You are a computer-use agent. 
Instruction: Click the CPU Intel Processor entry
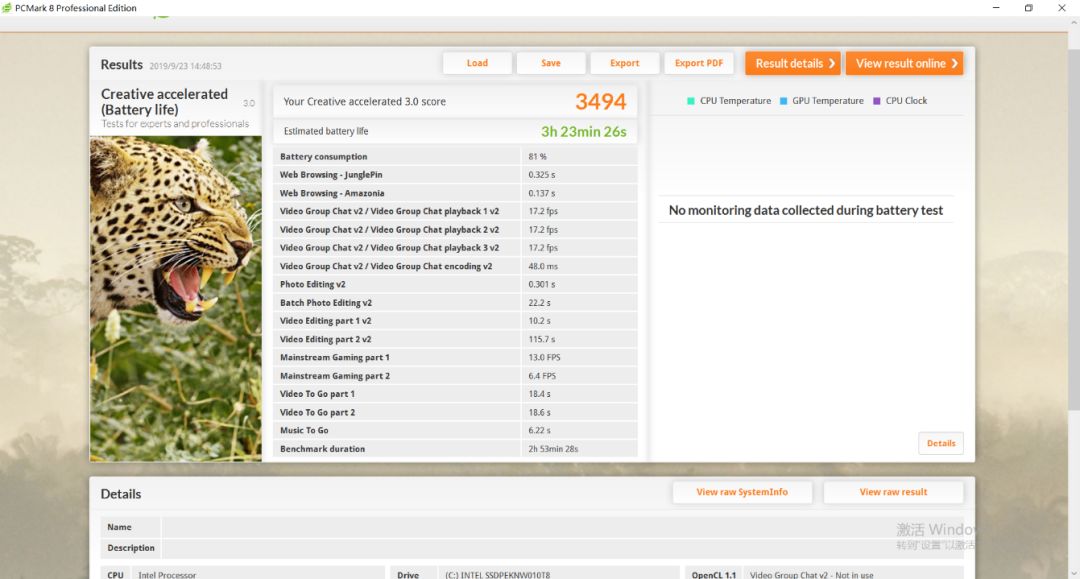(242, 574)
